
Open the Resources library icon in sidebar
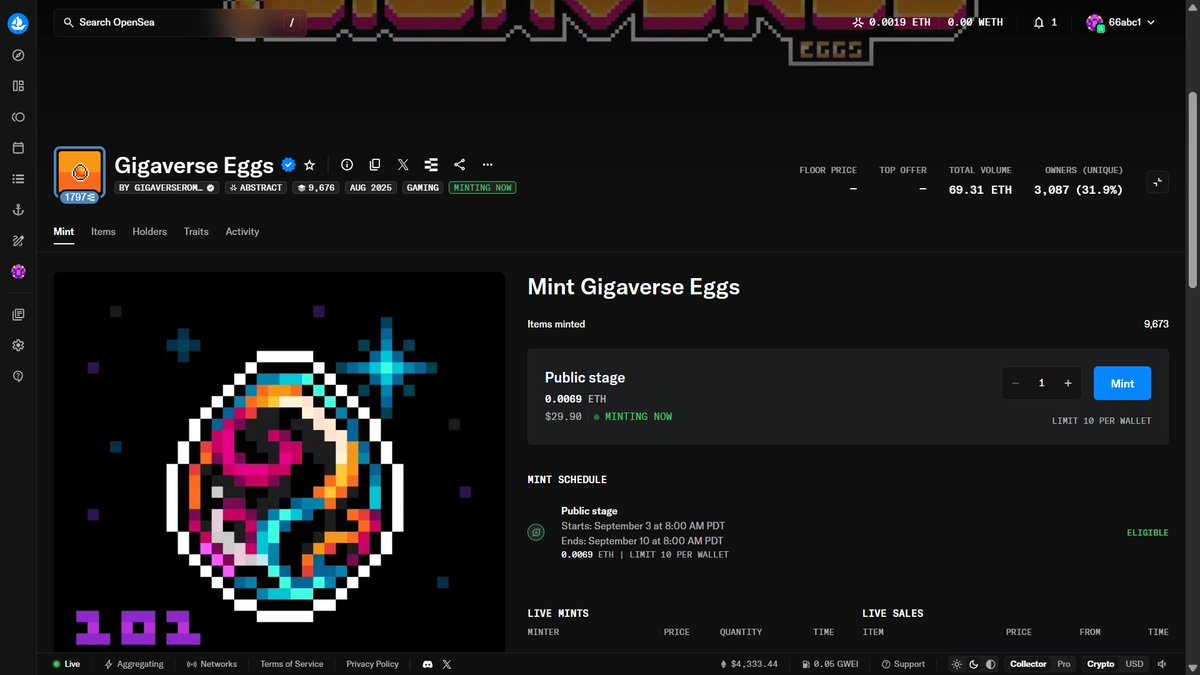pos(18,314)
